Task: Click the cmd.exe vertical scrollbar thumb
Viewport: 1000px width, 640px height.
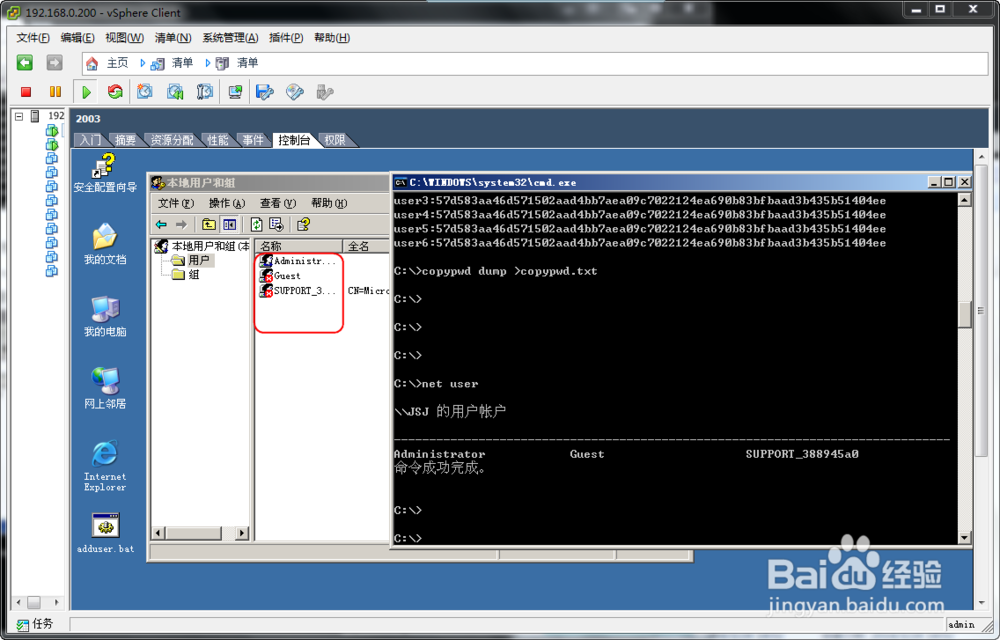Action: click(x=964, y=314)
